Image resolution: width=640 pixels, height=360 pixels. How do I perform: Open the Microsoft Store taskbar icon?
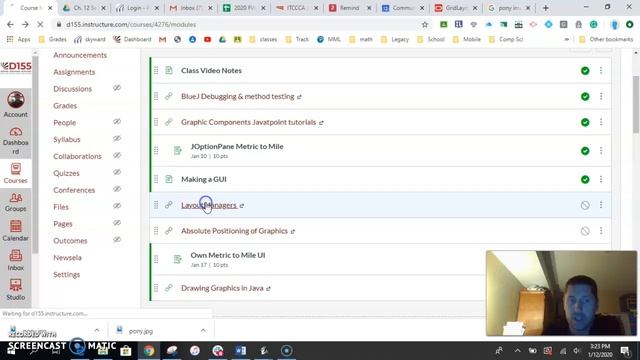[126, 350]
